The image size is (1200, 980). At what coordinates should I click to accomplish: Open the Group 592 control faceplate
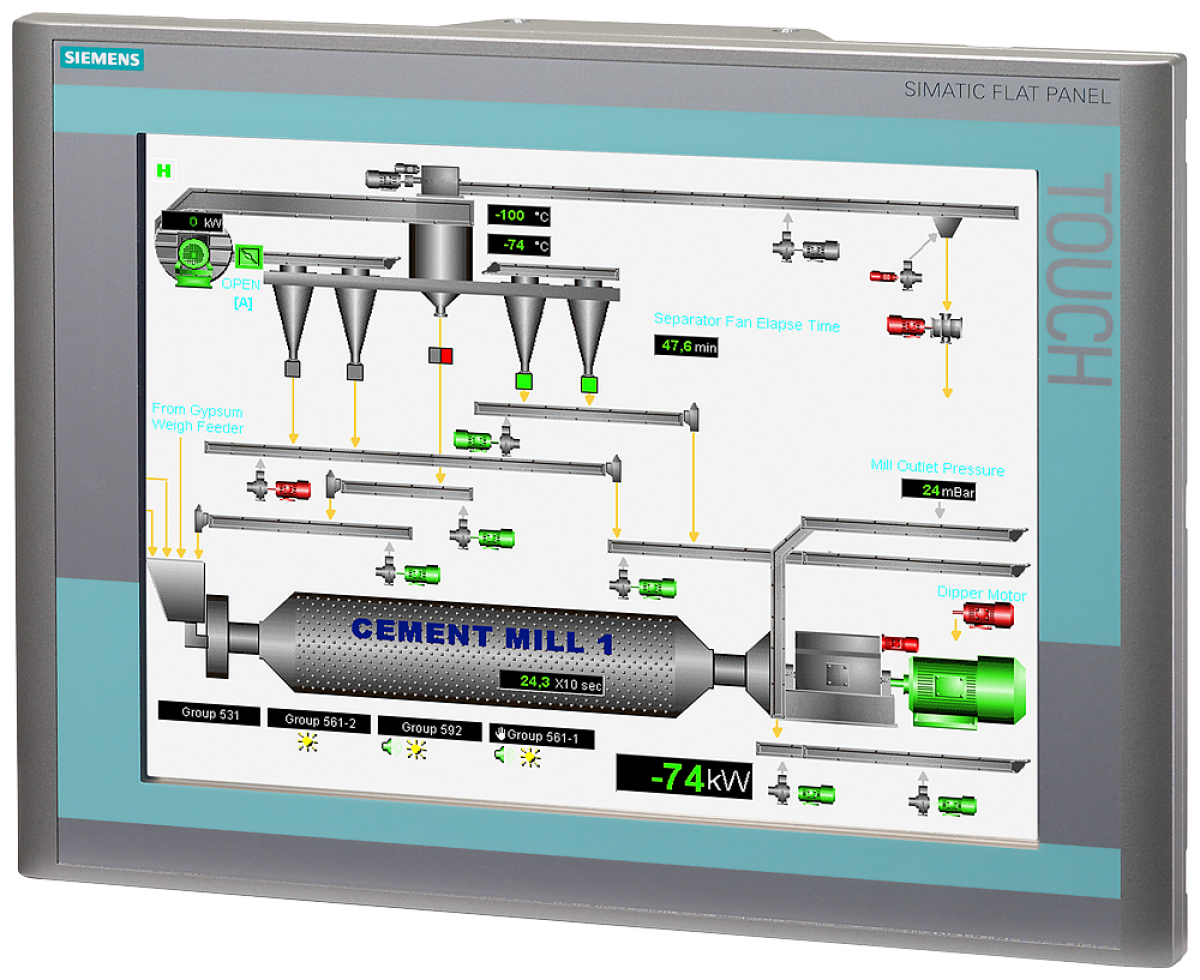tap(430, 729)
